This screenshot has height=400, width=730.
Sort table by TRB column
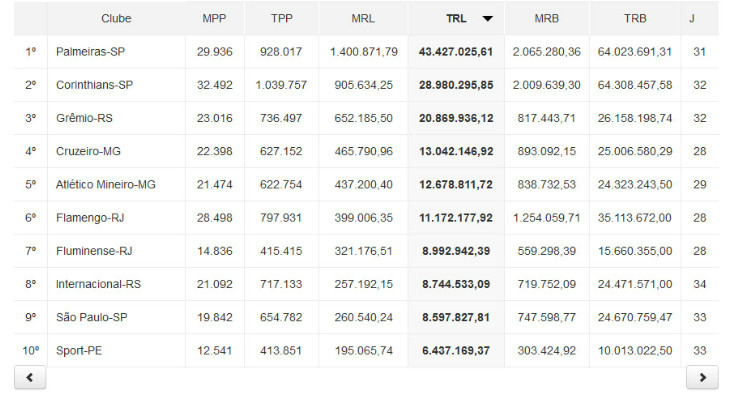click(x=635, y=19)
